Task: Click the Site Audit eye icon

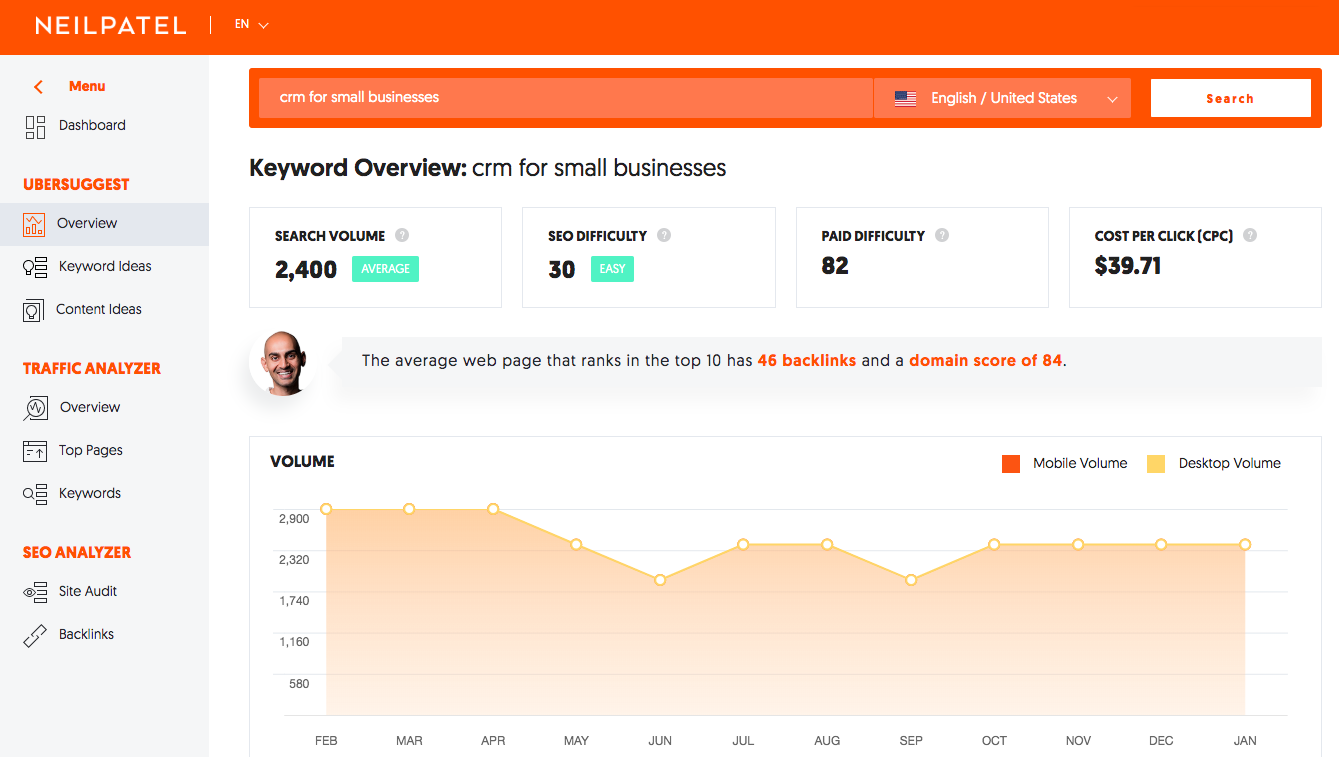Action: click(x=35, y=592)
